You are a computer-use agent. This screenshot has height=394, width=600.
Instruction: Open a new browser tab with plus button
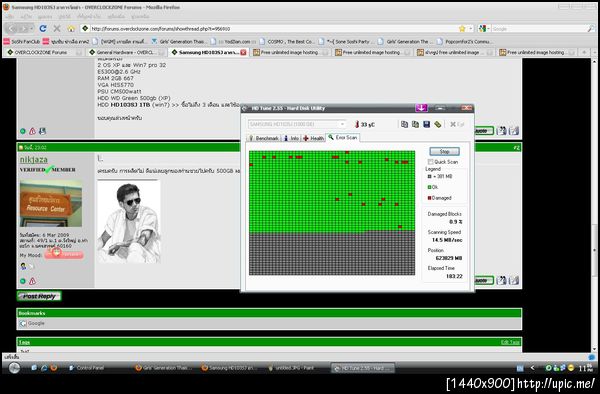(x=584, y=52)
